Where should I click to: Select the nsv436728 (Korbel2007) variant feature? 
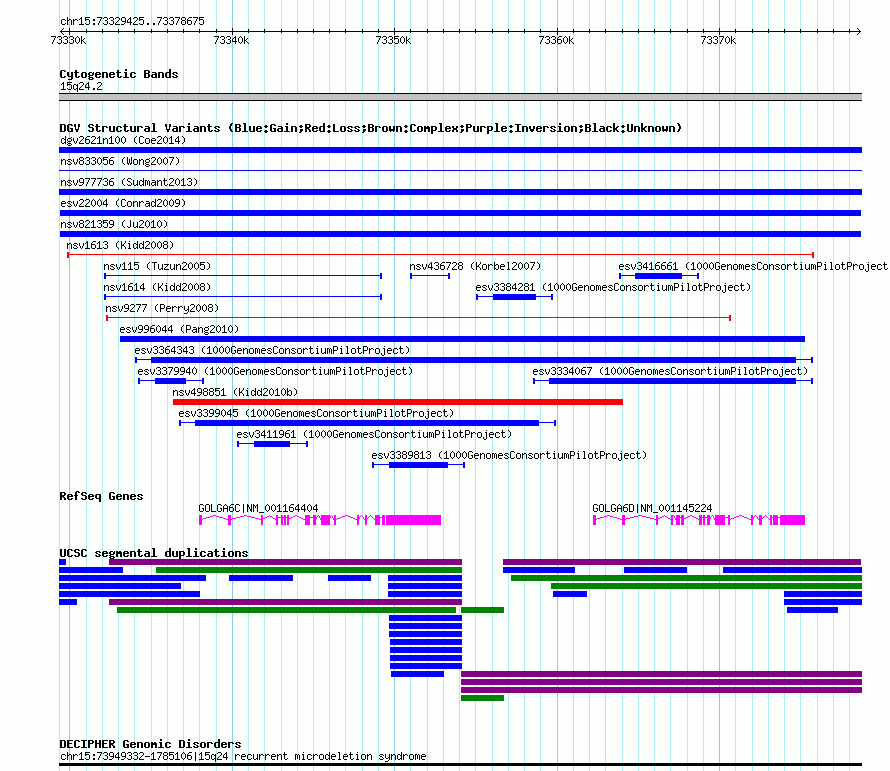pos(430,276)
